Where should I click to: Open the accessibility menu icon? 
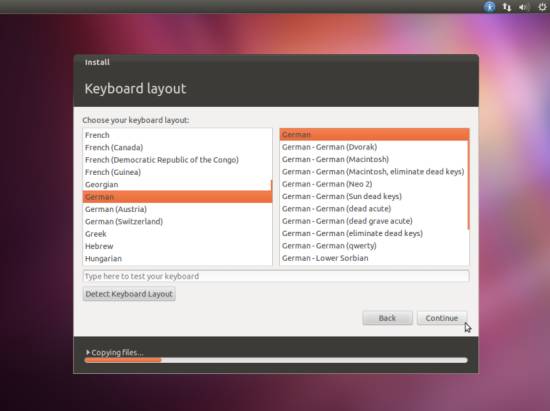point(489,7)
